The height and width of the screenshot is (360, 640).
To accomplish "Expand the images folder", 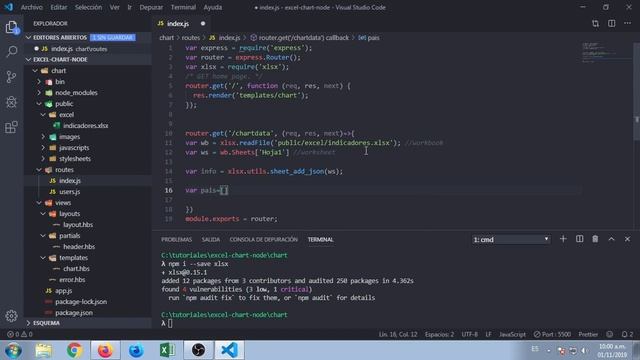I will (43, 137).
